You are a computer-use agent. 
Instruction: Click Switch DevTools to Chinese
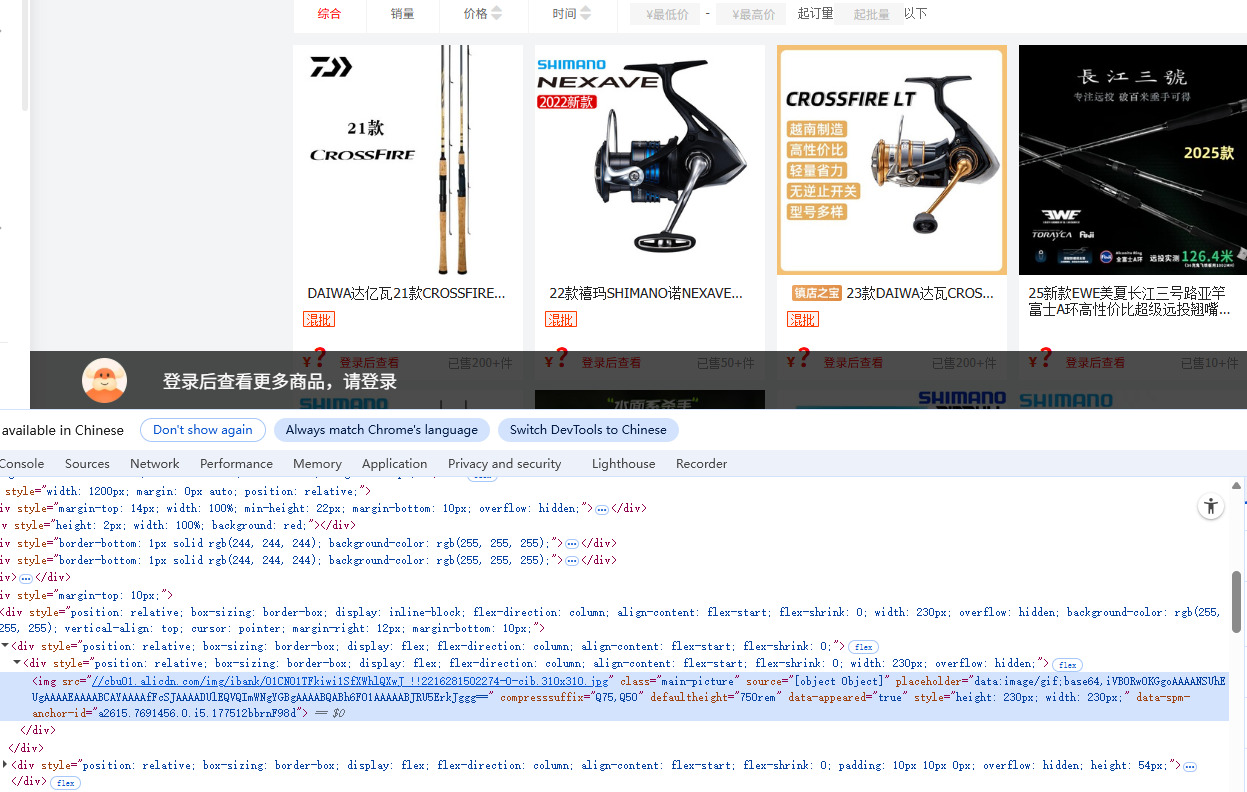pyautogui.click(x=588, y=430)
